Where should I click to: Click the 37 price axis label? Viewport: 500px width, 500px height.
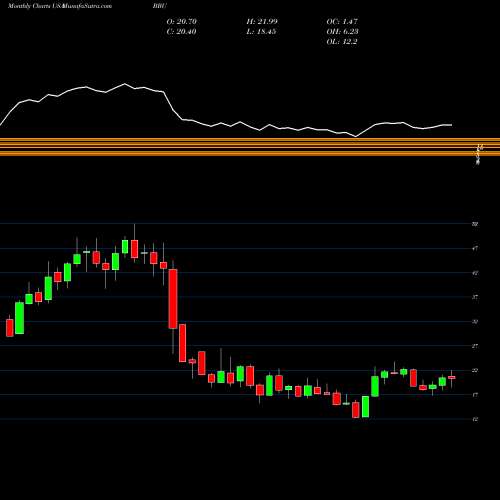pyautogui.click(x=475, y=297)
